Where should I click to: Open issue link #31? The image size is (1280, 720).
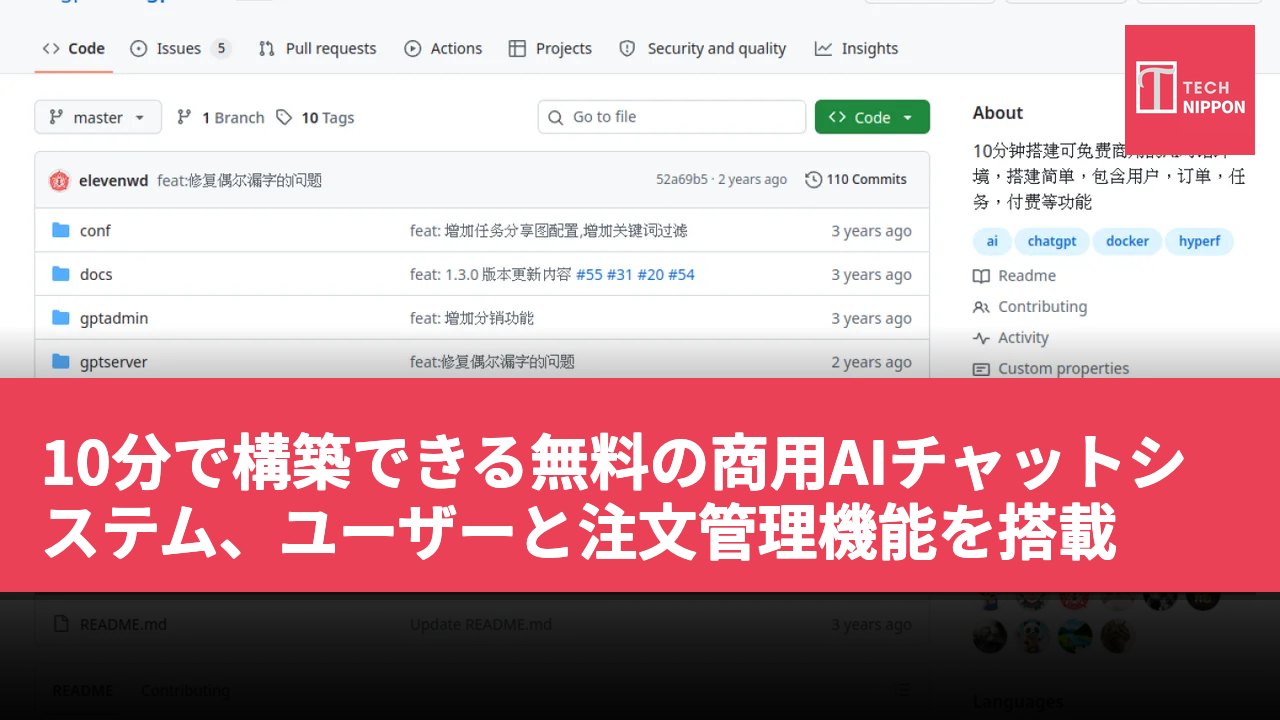[x=620, y=274]
